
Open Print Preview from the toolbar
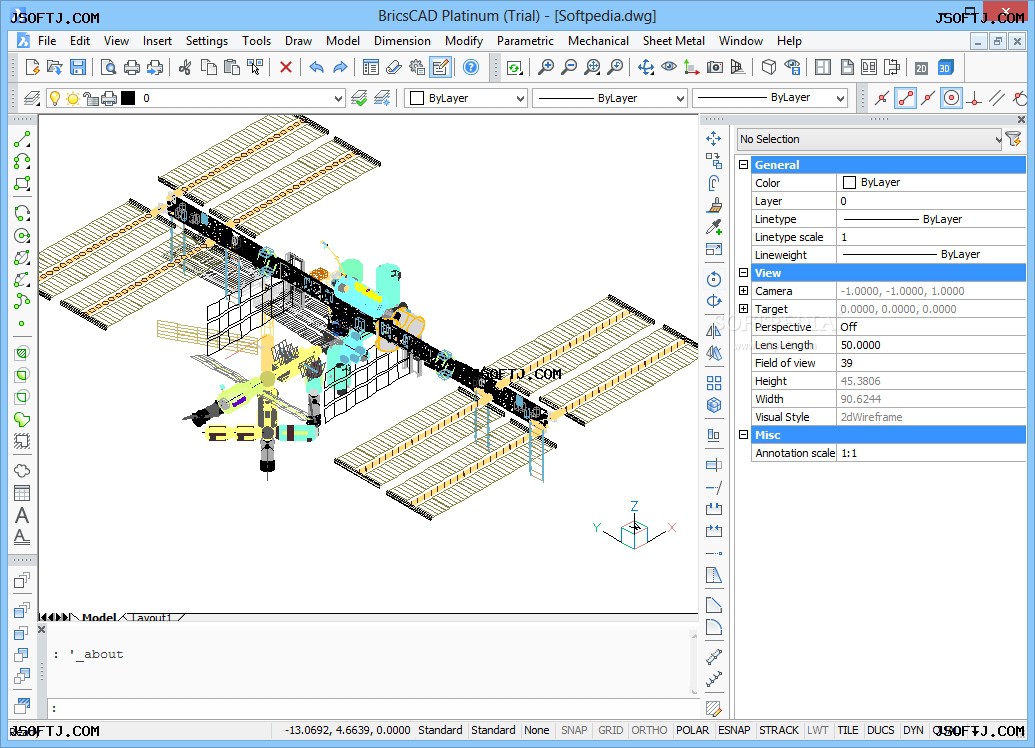point(108,67)
